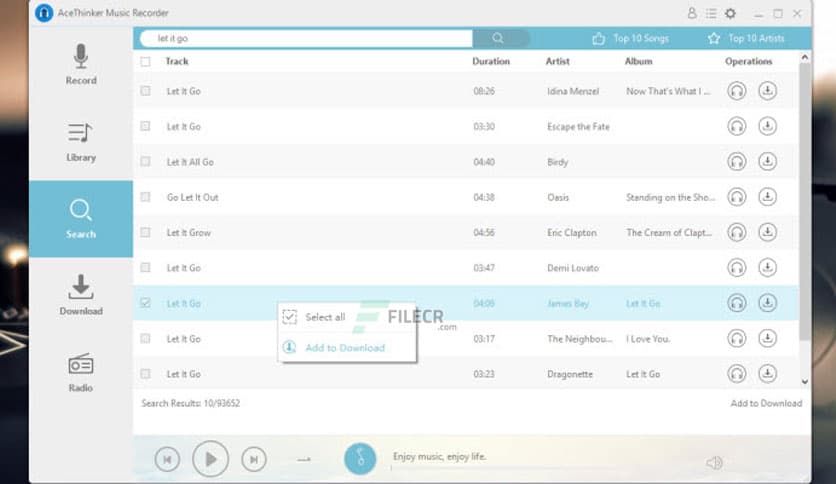The image size is (836, 484).
Task: Check the Escape the Fate row checkbox
Action: (145, 126)
